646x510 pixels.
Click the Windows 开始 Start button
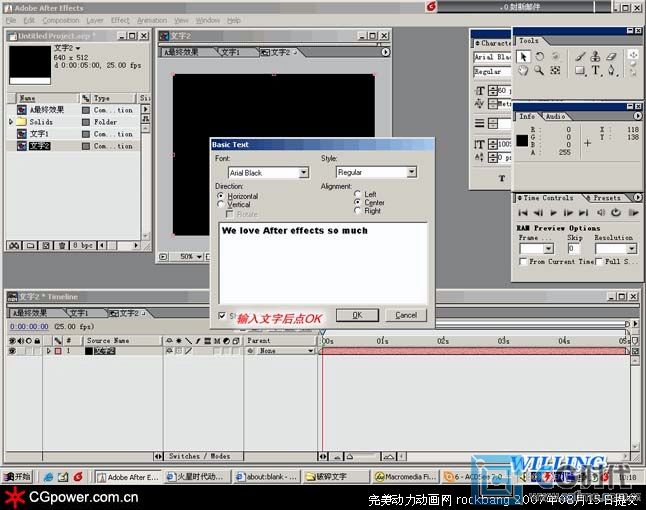click(17, 477)
